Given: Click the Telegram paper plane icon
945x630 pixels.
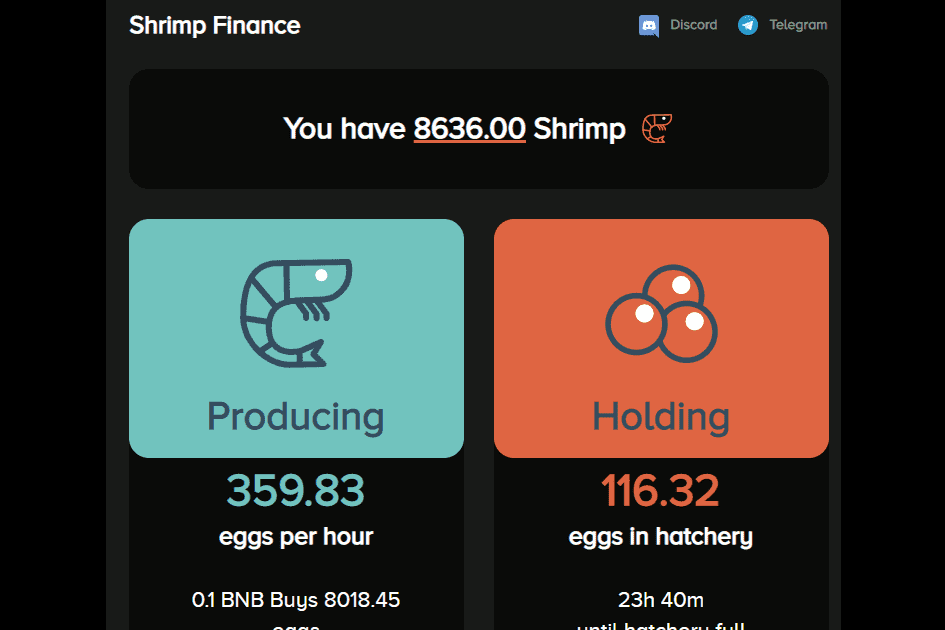Looking at the screenshot, I should tap(748, 24).
